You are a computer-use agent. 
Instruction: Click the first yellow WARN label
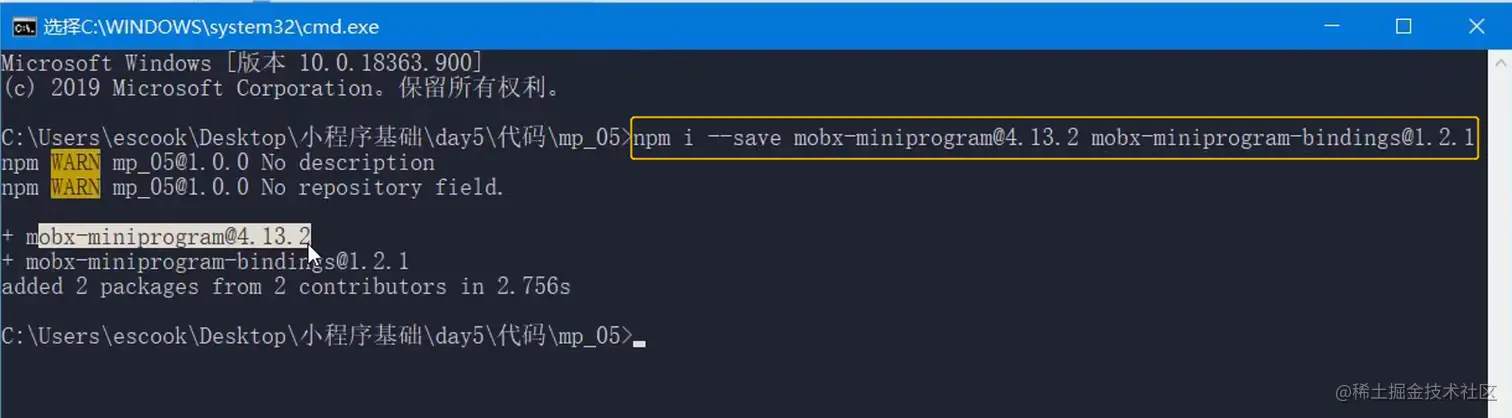pos(75,162)
